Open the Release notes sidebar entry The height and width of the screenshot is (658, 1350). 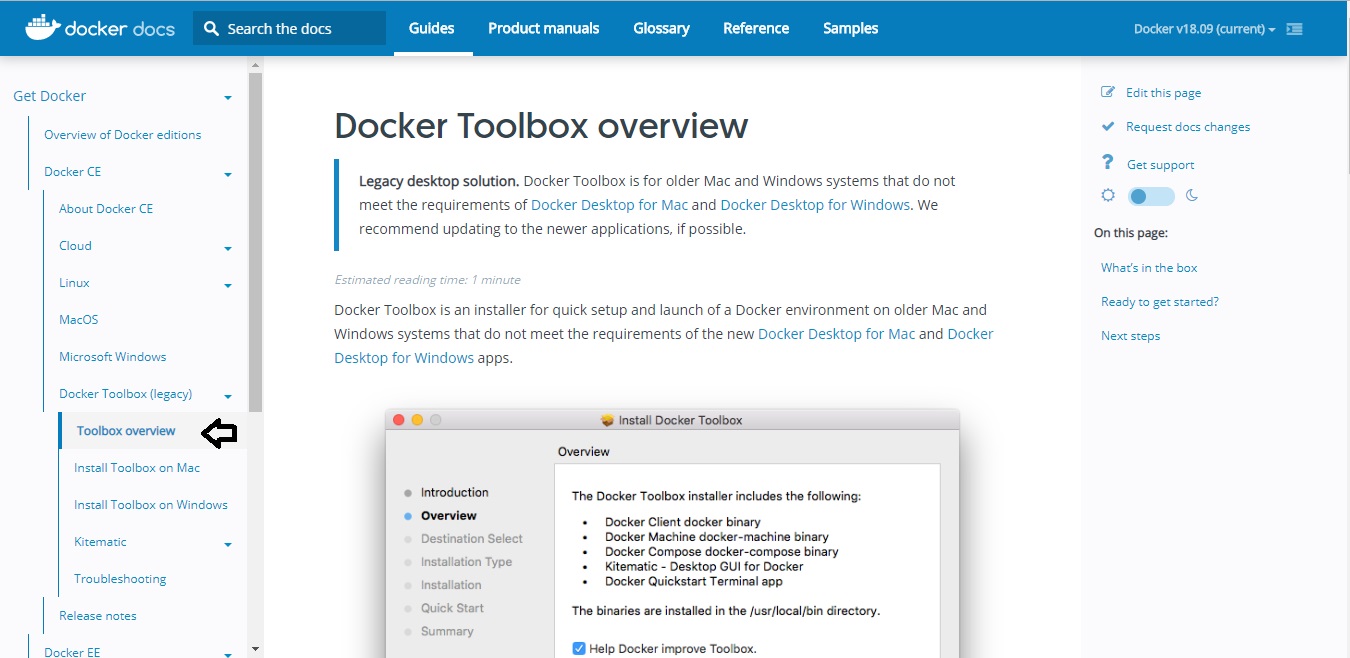coord(98,615)
